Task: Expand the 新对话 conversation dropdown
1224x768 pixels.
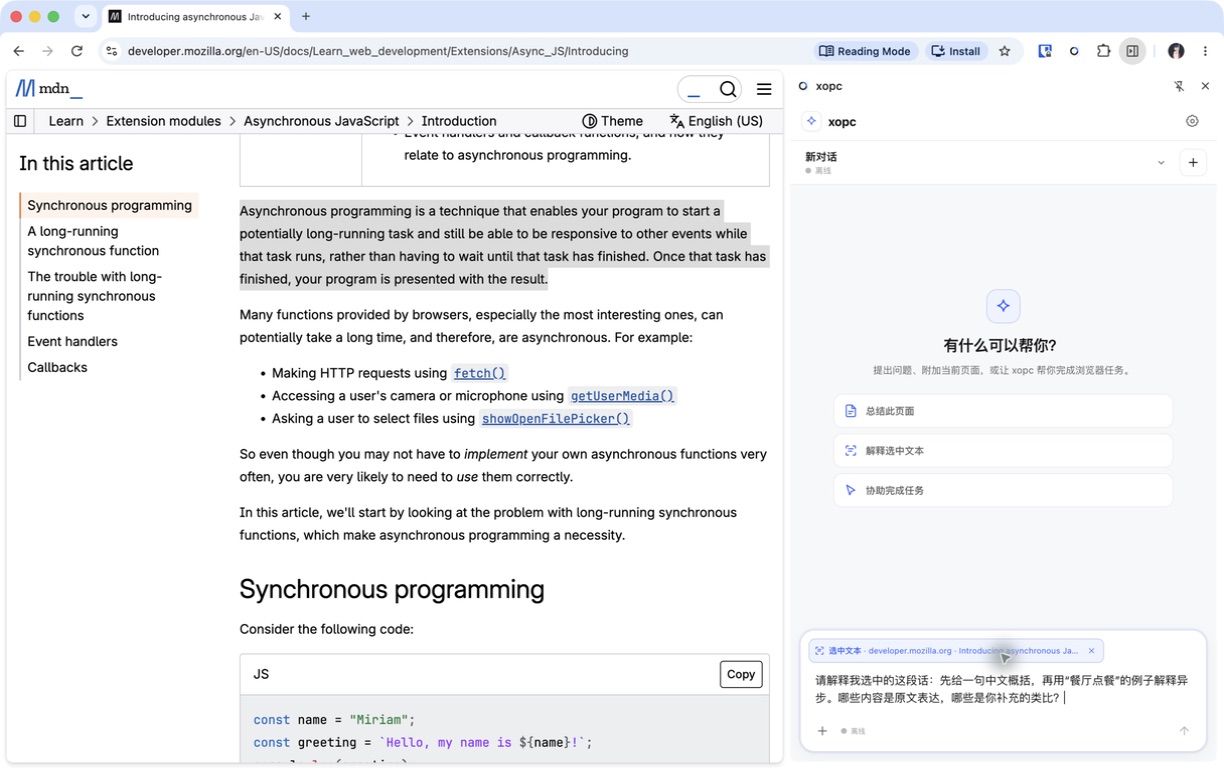Action: tap(1161, 163)
